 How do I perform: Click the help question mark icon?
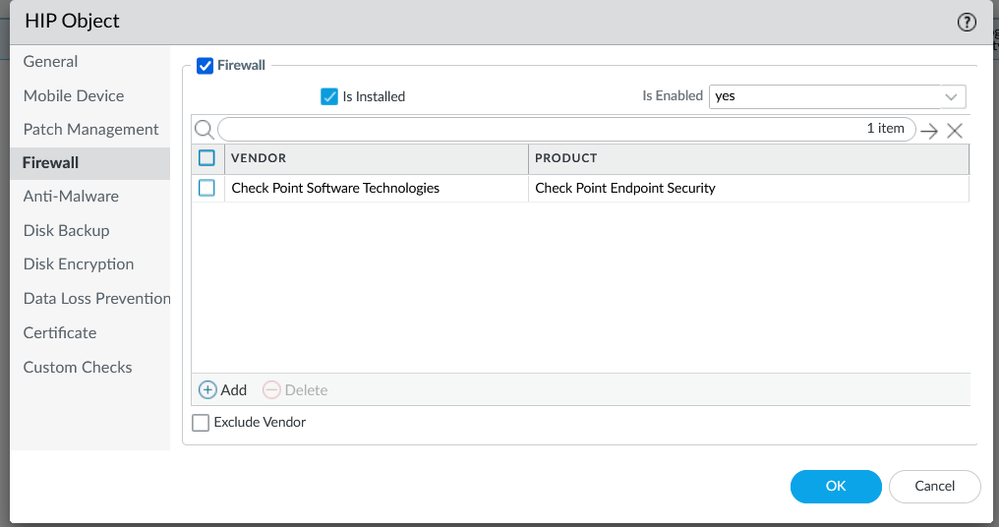pyautogui.click(x=966, y=23)
